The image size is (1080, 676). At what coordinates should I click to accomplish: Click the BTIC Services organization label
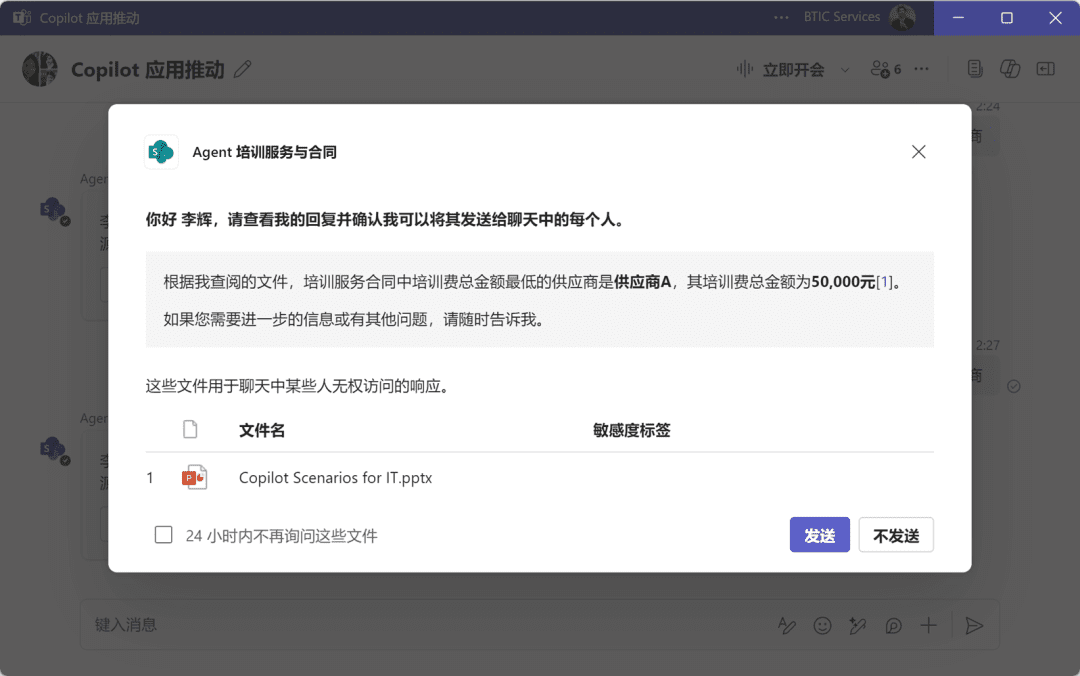[842, 17]
